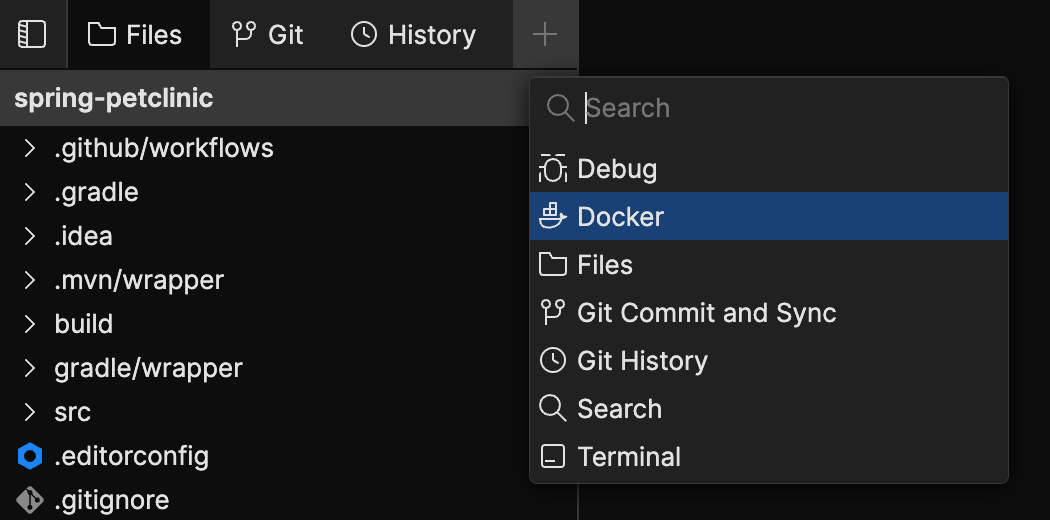Choose Files from the popup list
Viewport: 1050px width, 520px height.
[605, 265]
